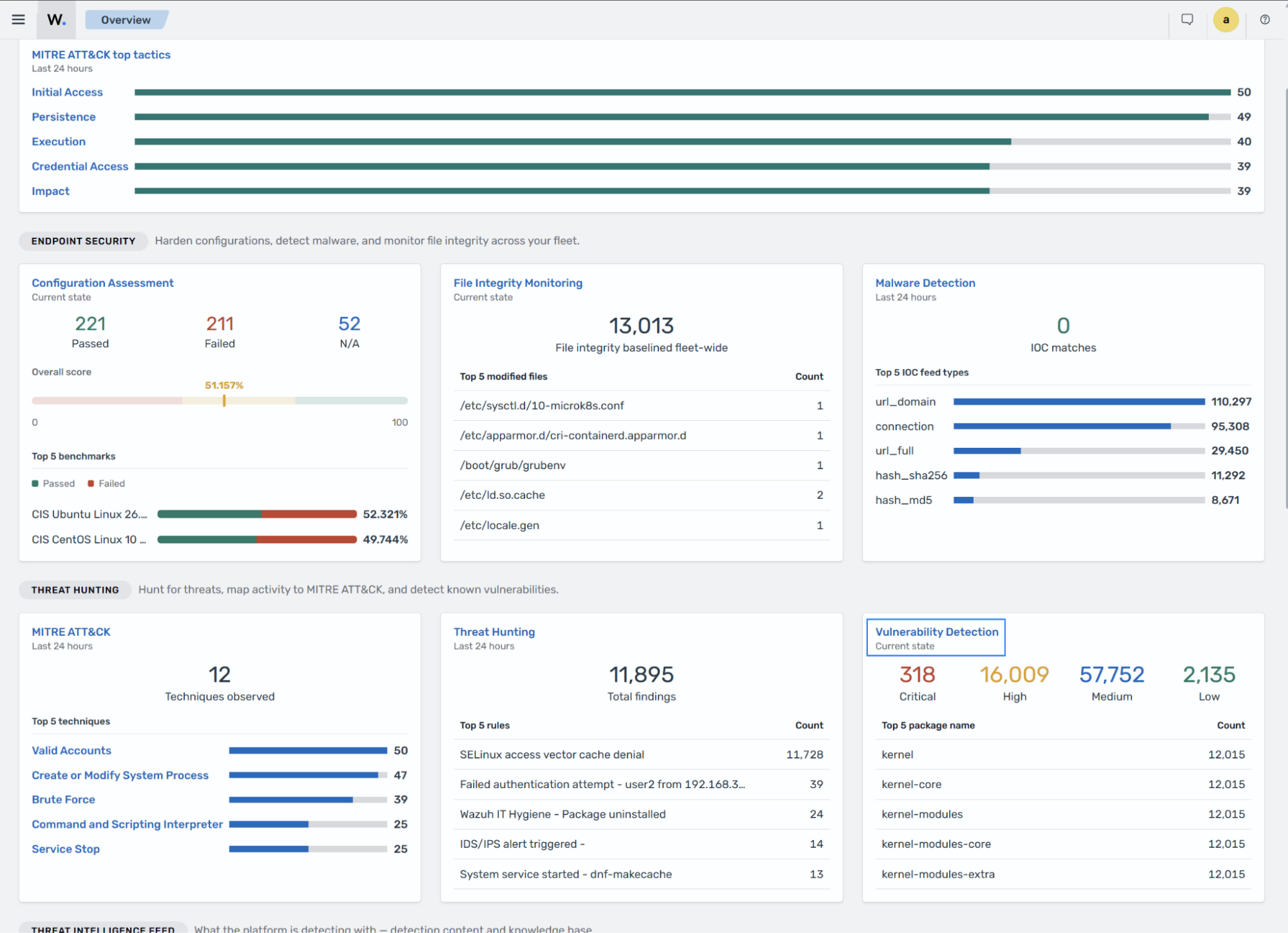Open the Valid Accounts technique link
This screenshot has height=933, width=1288.
pyautogui.click(x=72, y=751)
